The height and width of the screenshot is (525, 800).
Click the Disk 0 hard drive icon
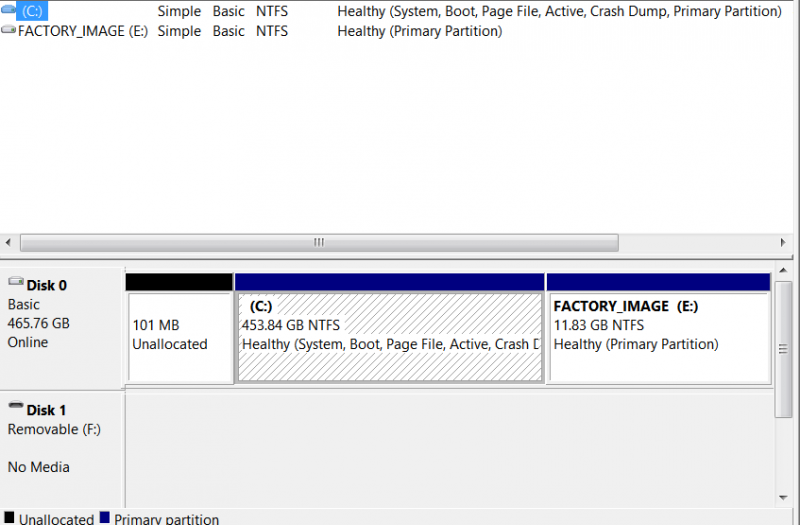(x=16, y=282)
